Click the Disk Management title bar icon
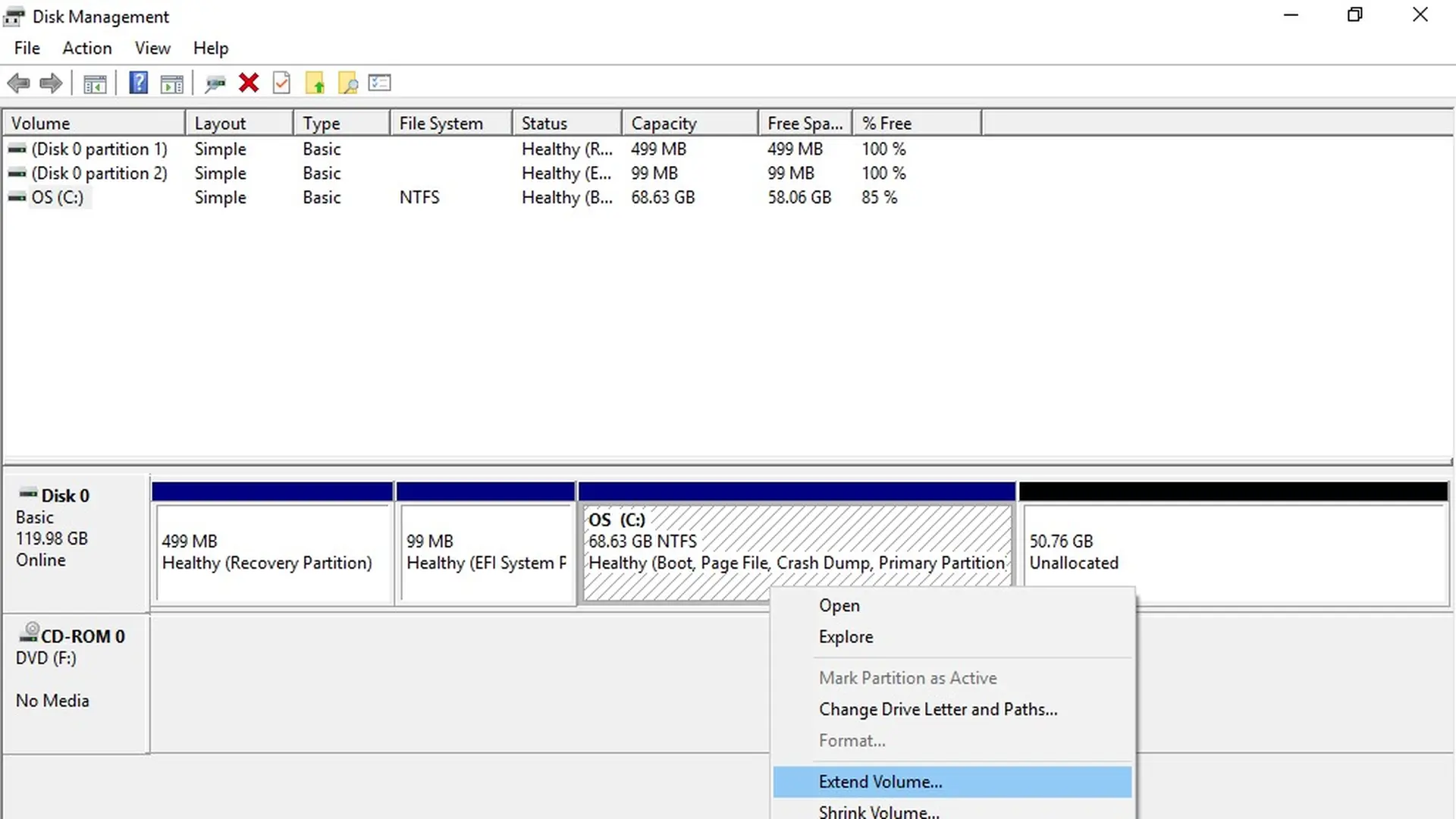The image size is (1456, 819). (14, 16)
